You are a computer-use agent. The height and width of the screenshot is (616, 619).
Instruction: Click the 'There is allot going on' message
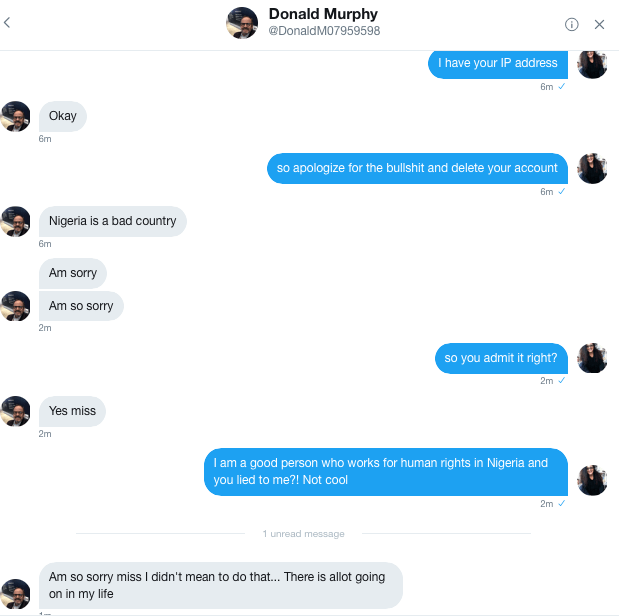tap(220, 585)
